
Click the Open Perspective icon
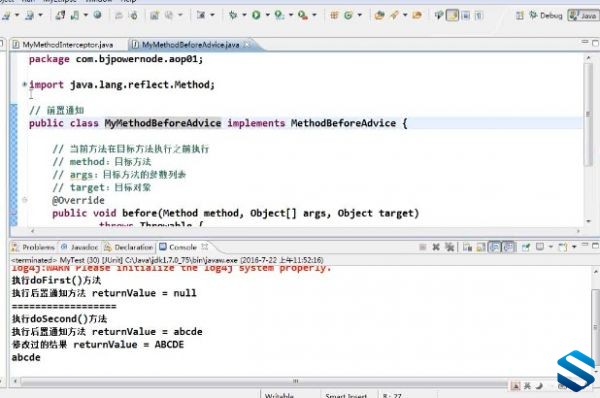(519, 15)
